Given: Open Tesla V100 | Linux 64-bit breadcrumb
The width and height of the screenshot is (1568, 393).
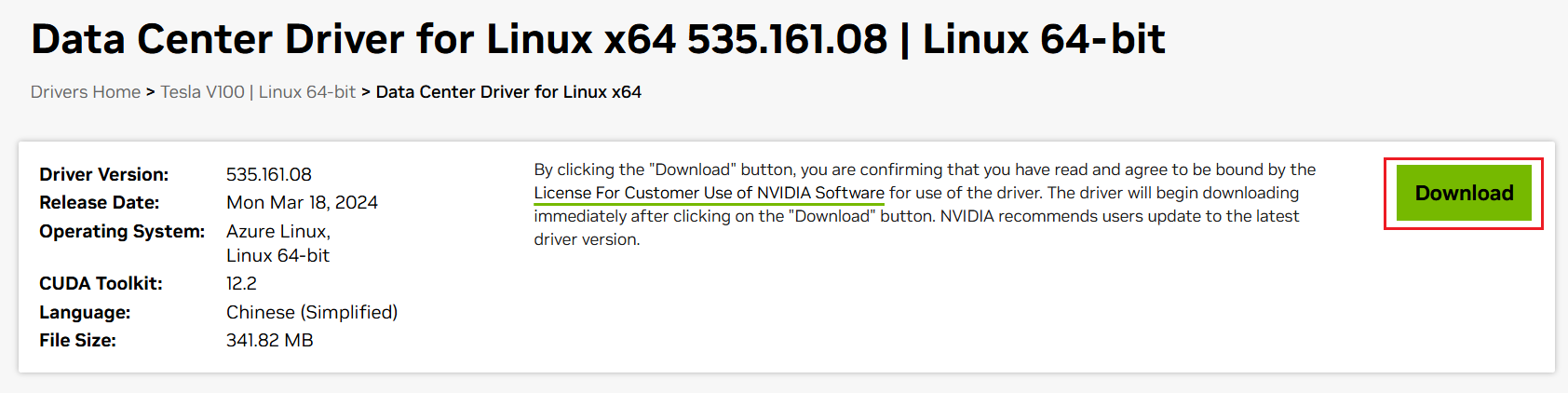Looking at the screenshot, I should 258,92.
